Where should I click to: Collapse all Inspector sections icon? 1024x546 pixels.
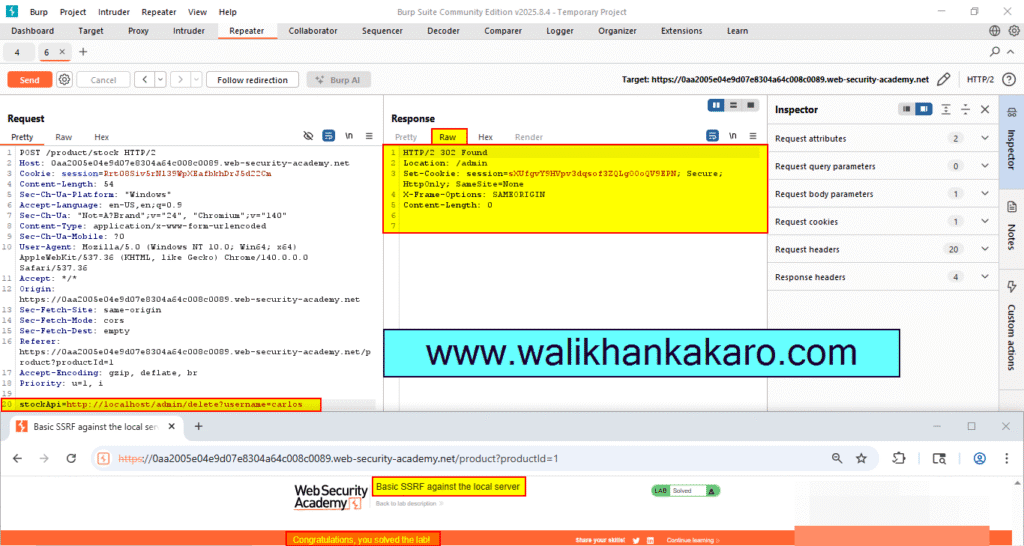pos(965,109)
